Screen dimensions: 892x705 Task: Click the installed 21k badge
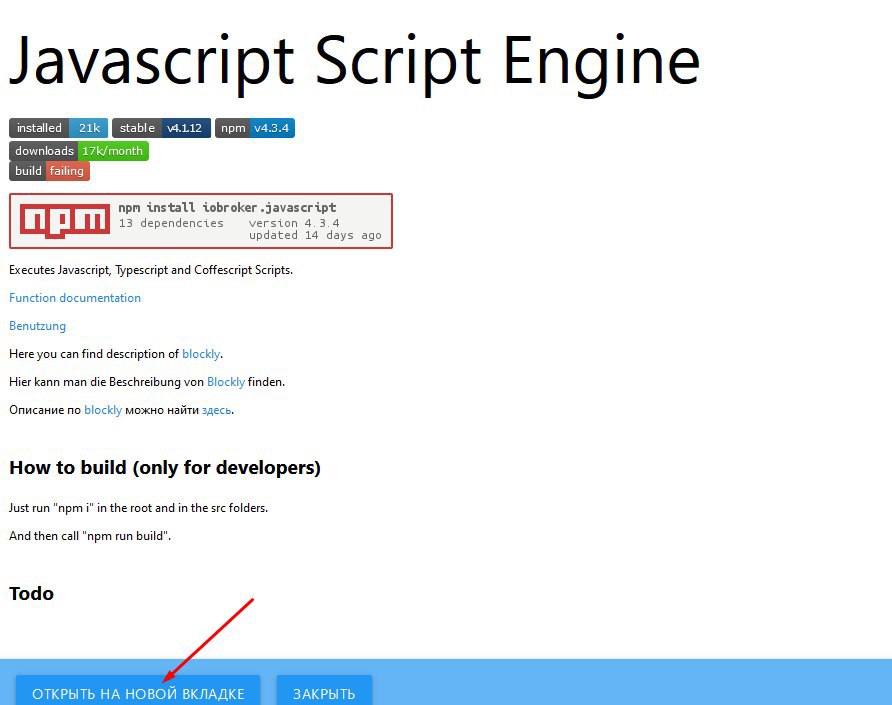tap(58, 128)
